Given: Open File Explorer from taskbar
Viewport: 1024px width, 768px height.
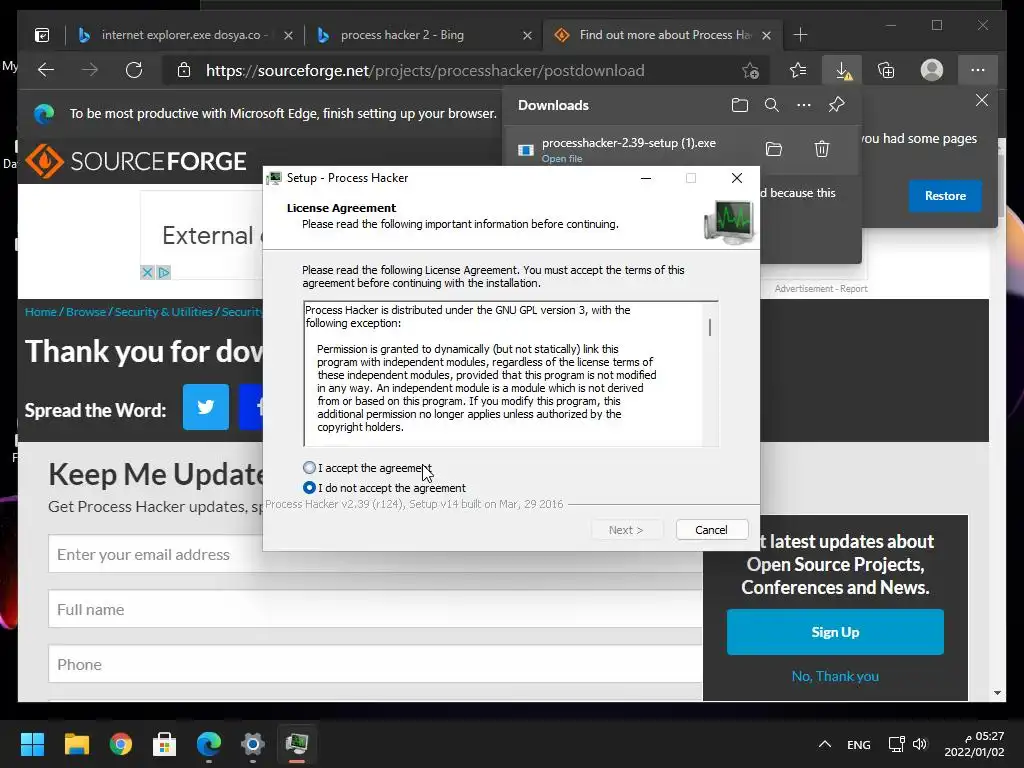Looking at the screenshot, I should [x=76, y=744].
